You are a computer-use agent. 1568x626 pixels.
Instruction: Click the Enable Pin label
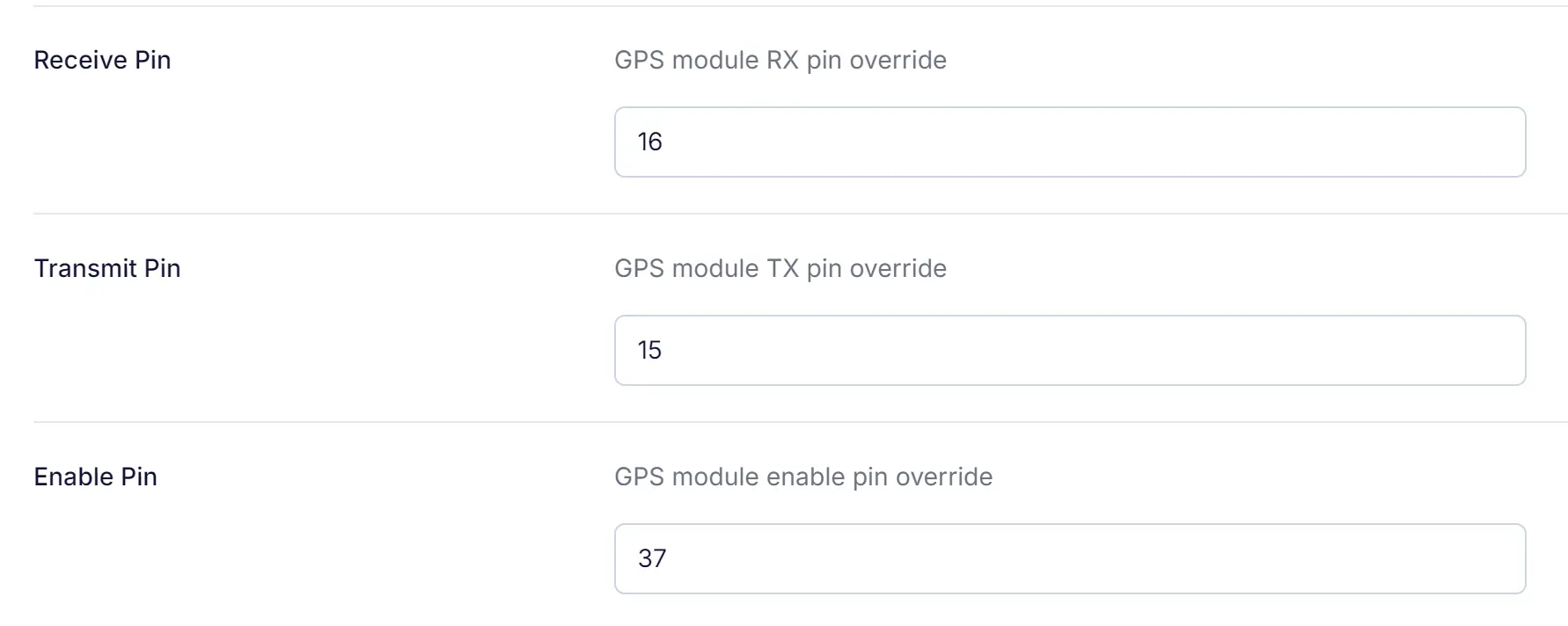click(95, 477)
